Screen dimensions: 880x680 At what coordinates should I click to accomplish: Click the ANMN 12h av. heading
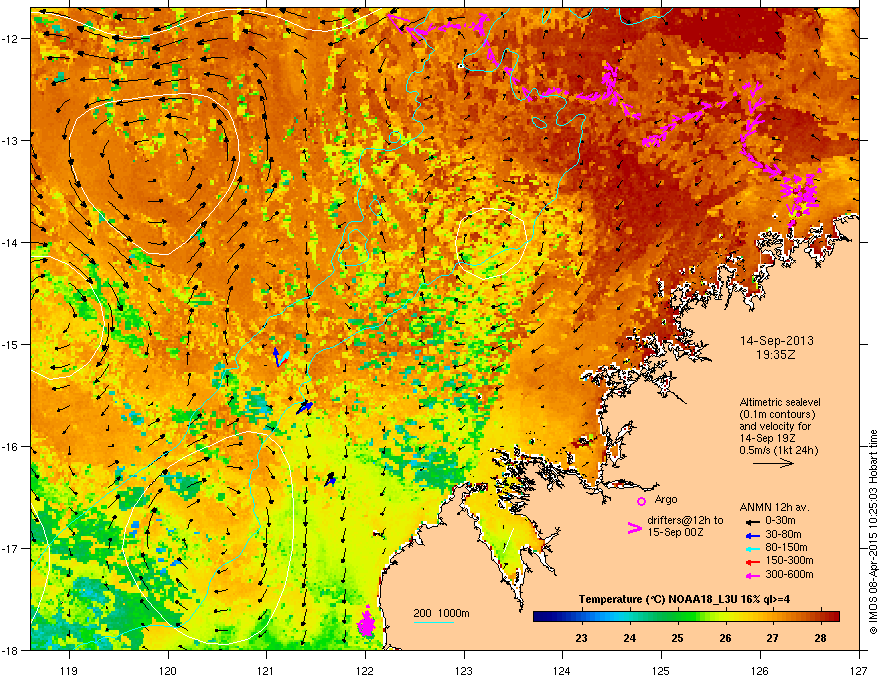774,507
